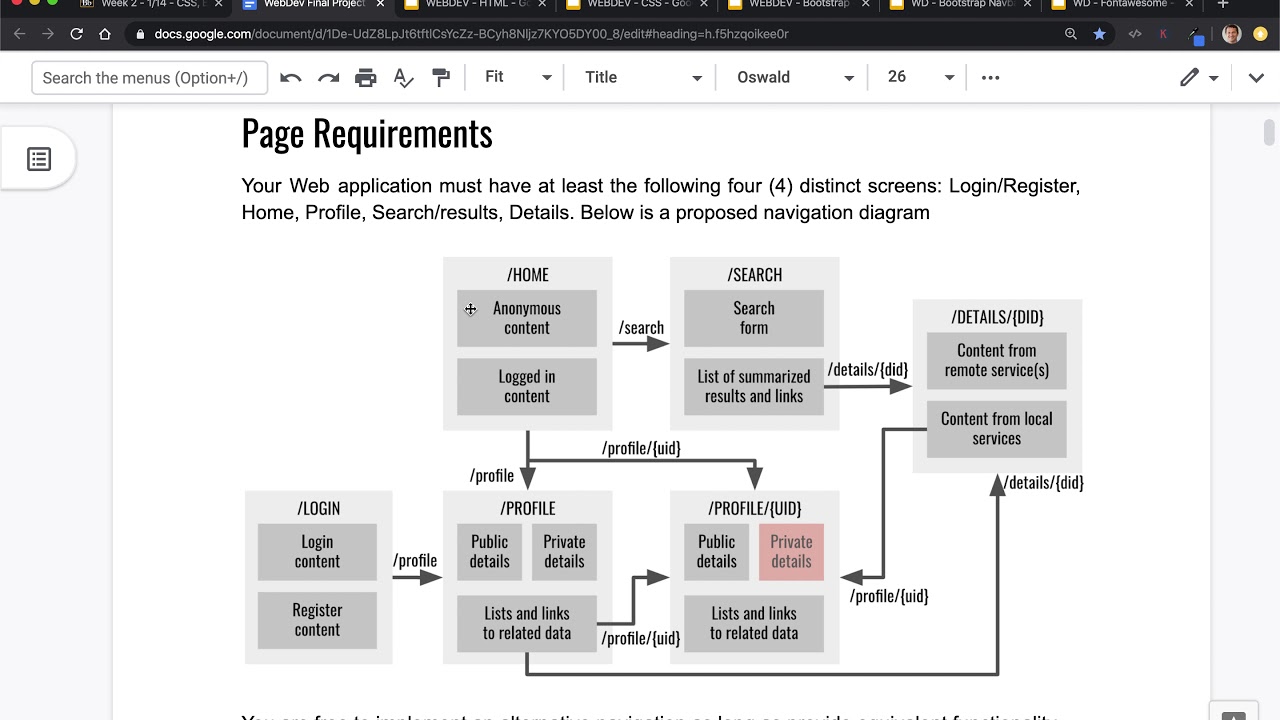1280x720 pixels.
Task: Print the document
Action: [366, 78]
